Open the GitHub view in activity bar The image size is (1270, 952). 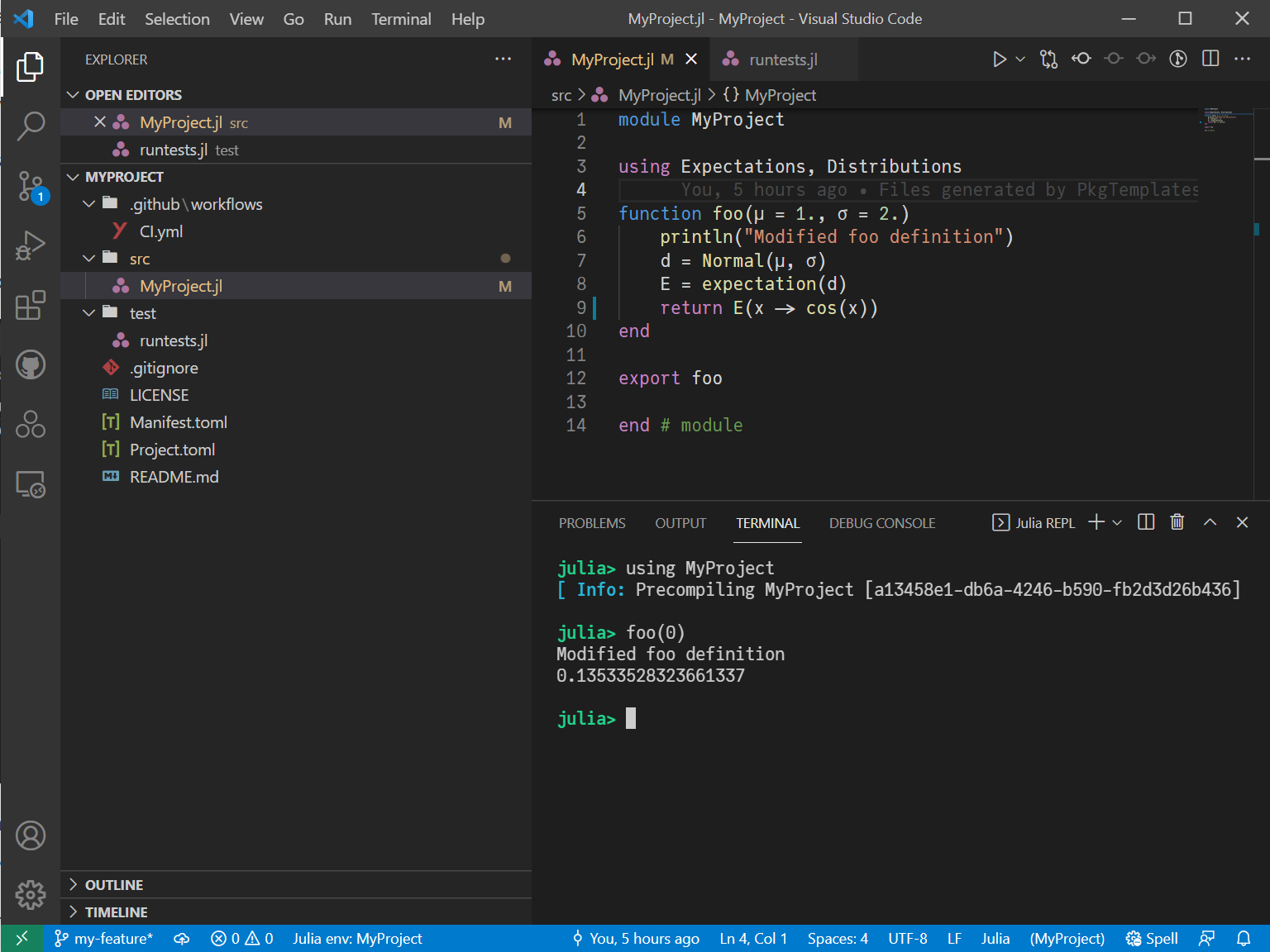(x=31, y=364)
